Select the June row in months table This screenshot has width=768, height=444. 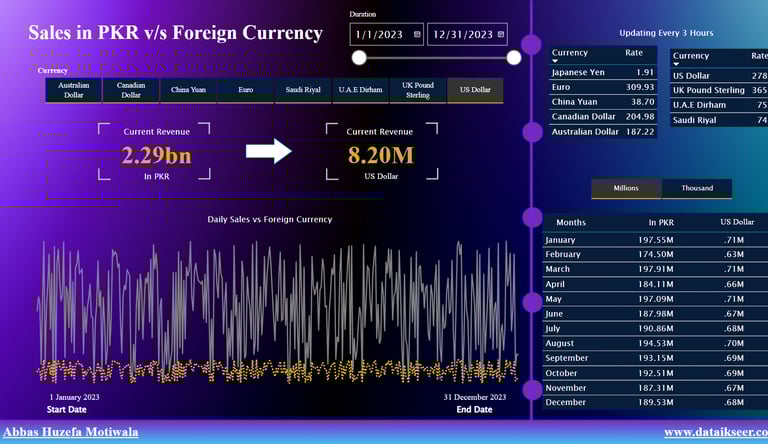[x=655, y=314]
